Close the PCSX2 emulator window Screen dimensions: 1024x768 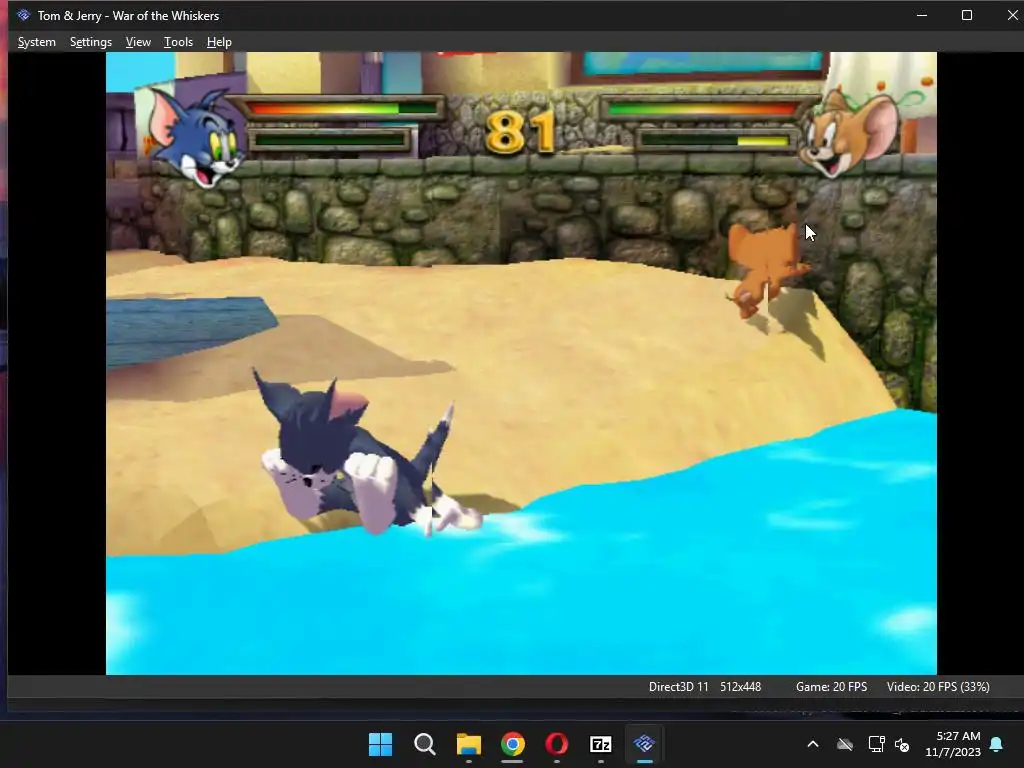pyautogui.click(x=1011, y=15)
